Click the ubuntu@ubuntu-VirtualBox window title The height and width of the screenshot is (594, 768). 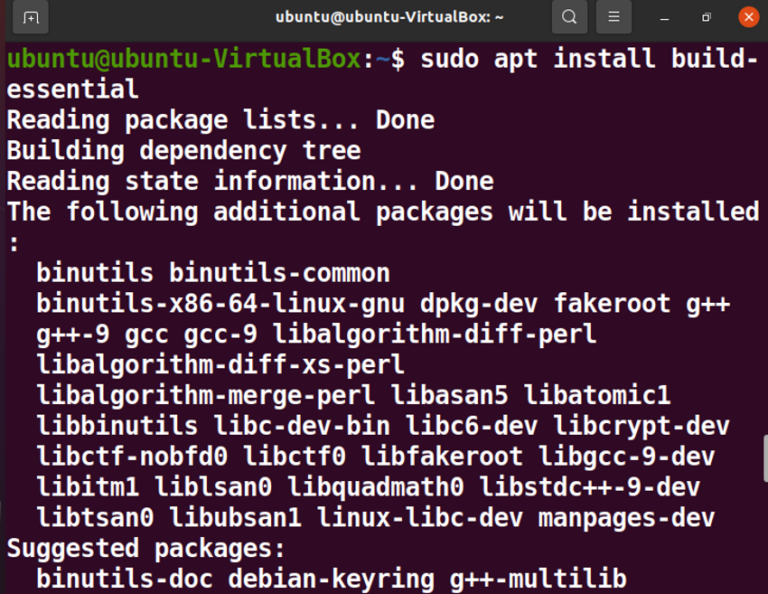(389, 18)
